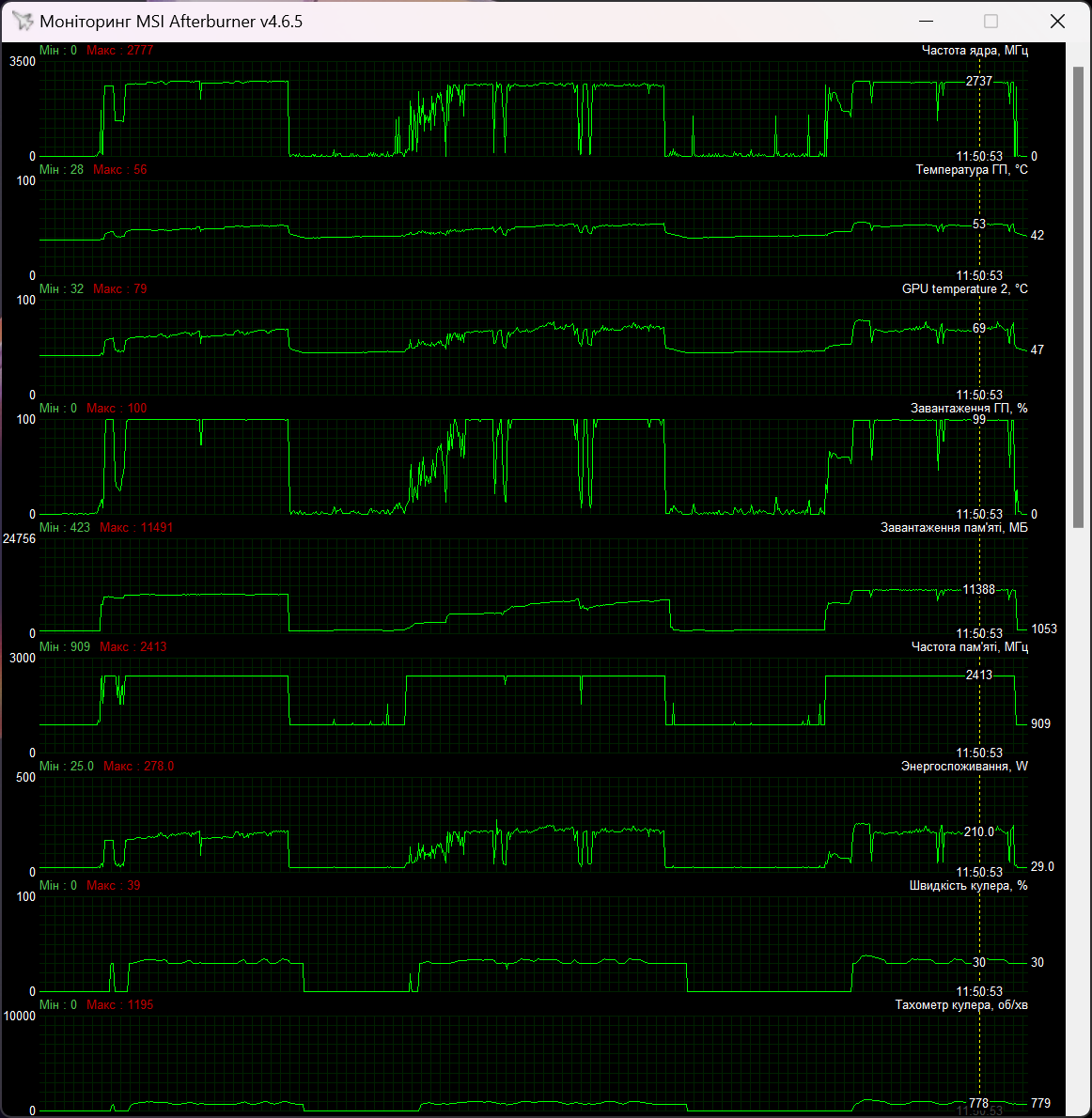The image size is (1092, 1118).
Task: Click the 'Завантаження ГП, %' graph label
Action: tap(969, 408)
